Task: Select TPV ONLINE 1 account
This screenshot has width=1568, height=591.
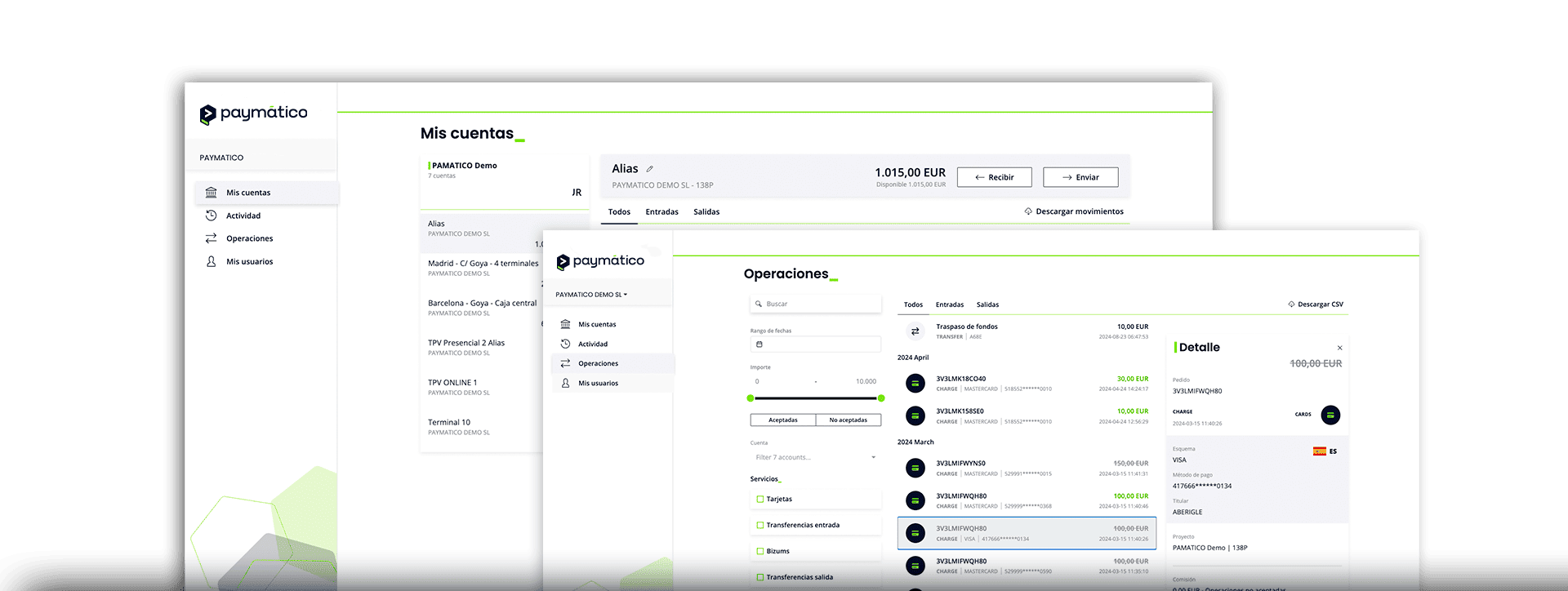Action: (483, 387)
